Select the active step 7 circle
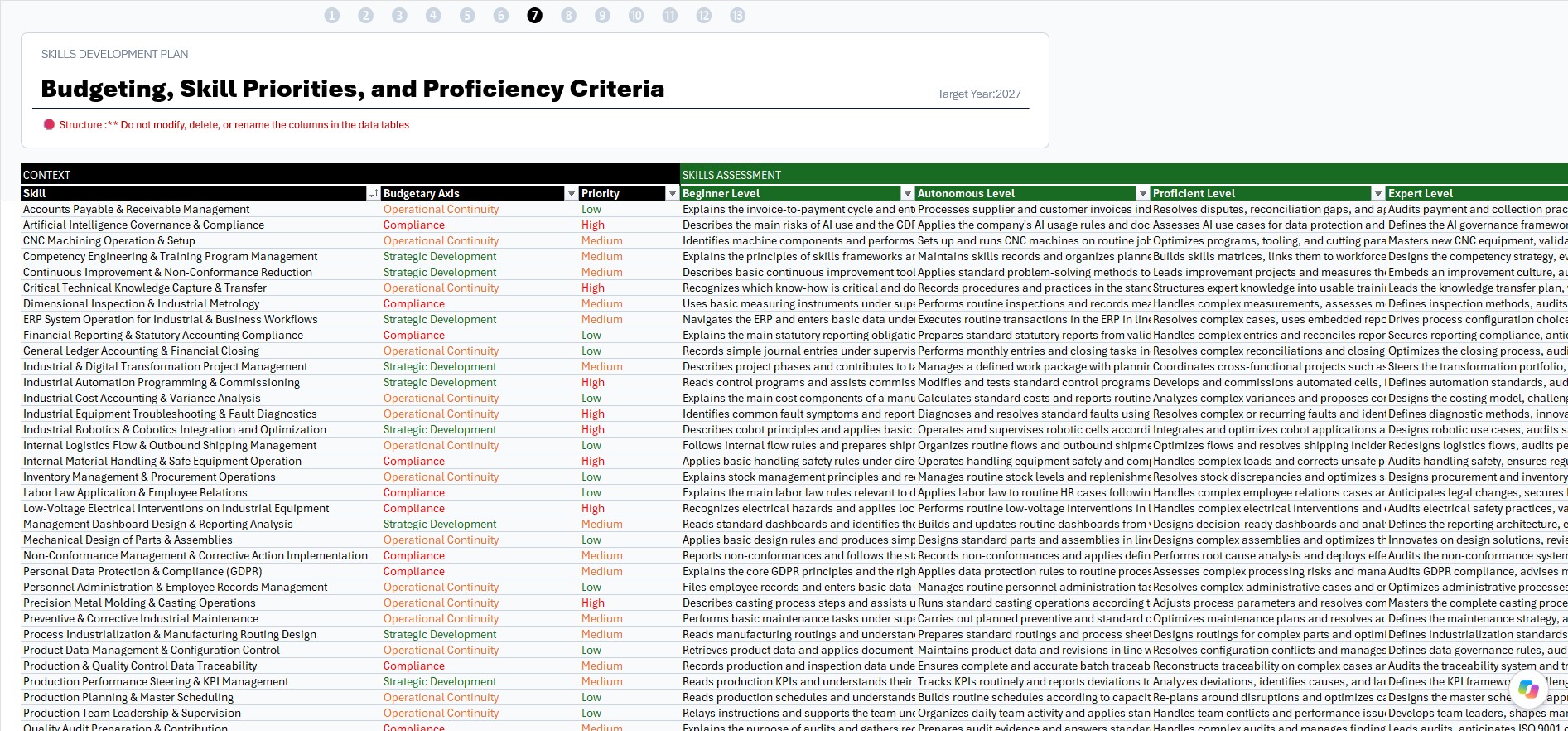Screen dimensions: 1568x731 click(x=535, y=16)
